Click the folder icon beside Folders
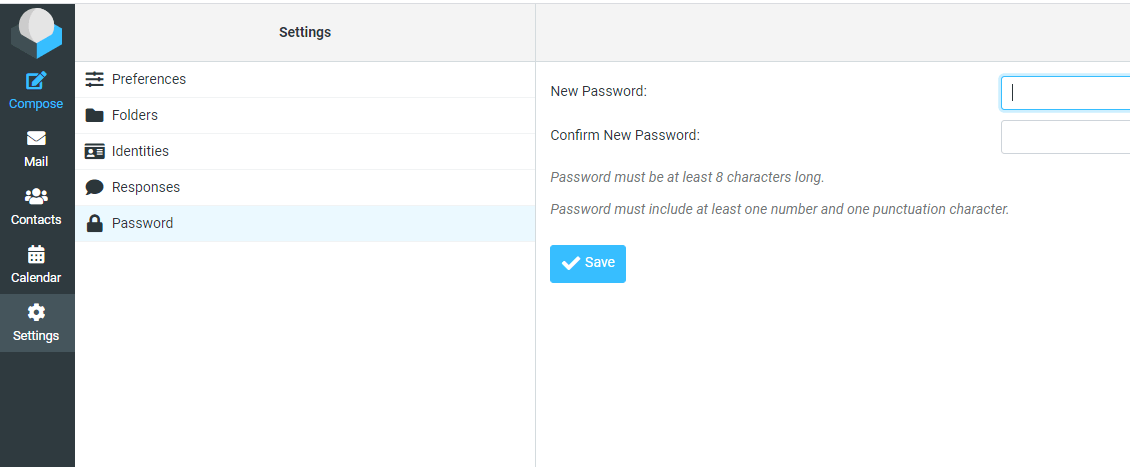1130x467 pixels. [x=95, y=115]
